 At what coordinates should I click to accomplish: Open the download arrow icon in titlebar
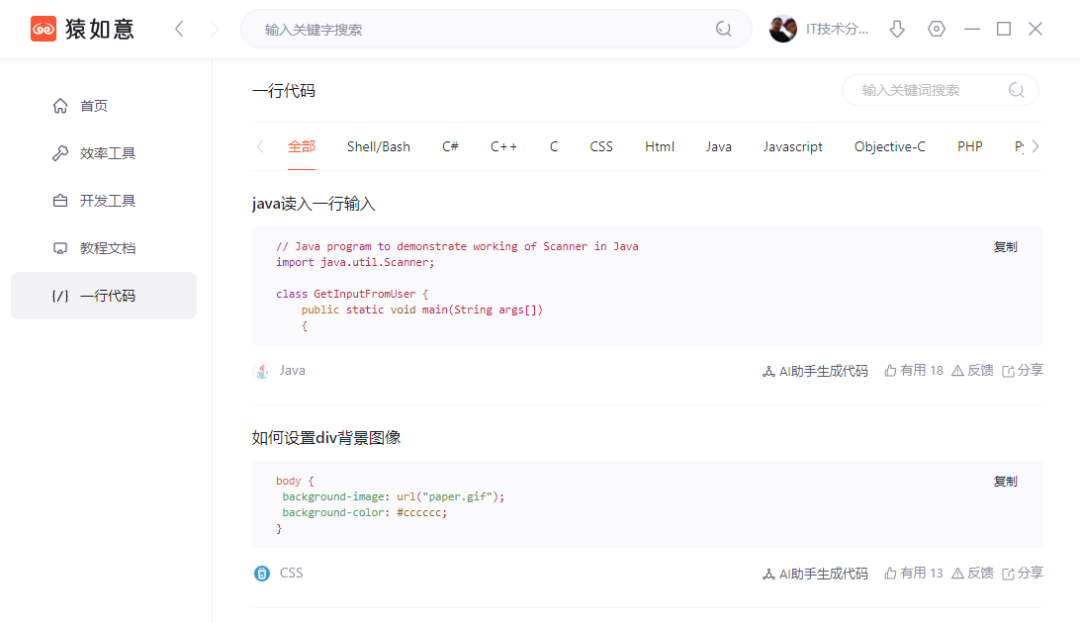pos(897,28)
